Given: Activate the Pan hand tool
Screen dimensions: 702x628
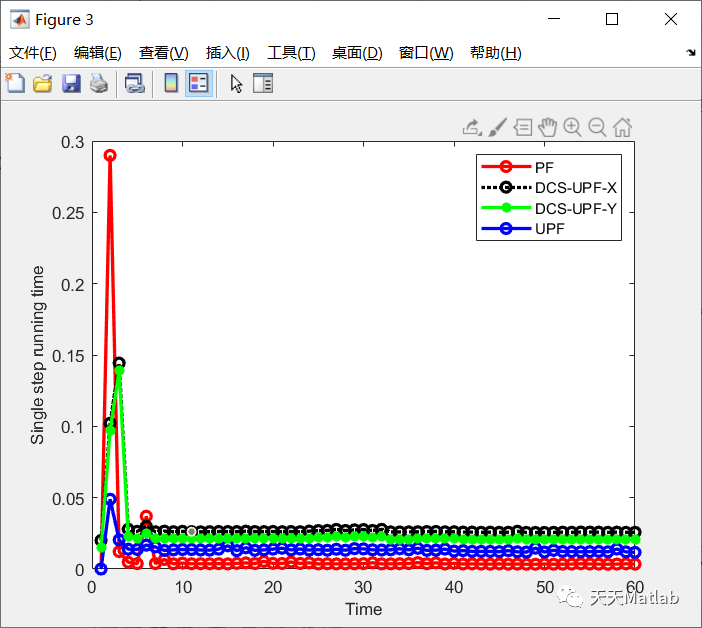Looking at the screenshot, I should [x=548, y=128].
